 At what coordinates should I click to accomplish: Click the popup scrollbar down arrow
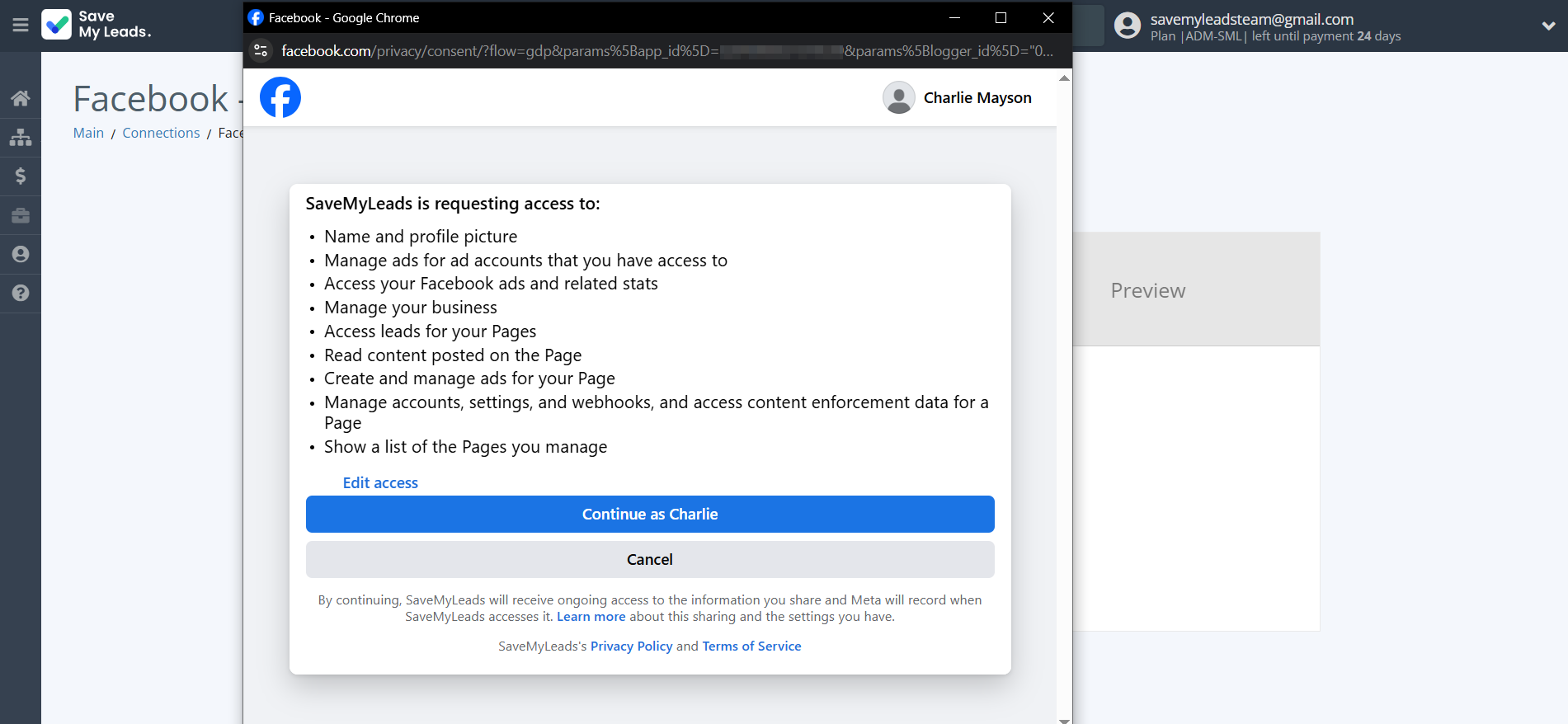tap(1064, 720)
